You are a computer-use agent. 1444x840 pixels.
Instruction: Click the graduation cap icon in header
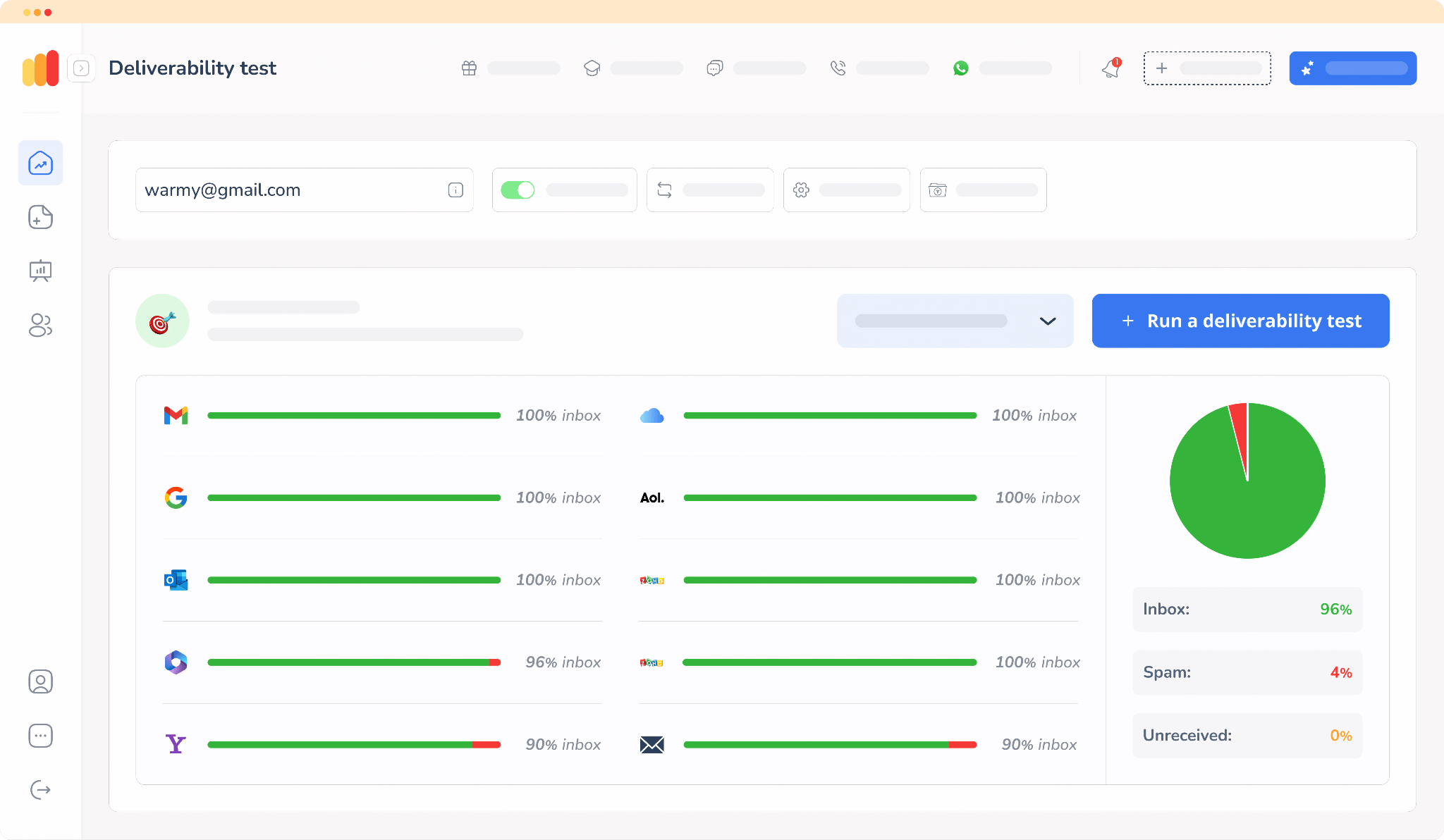click(592, 68)
